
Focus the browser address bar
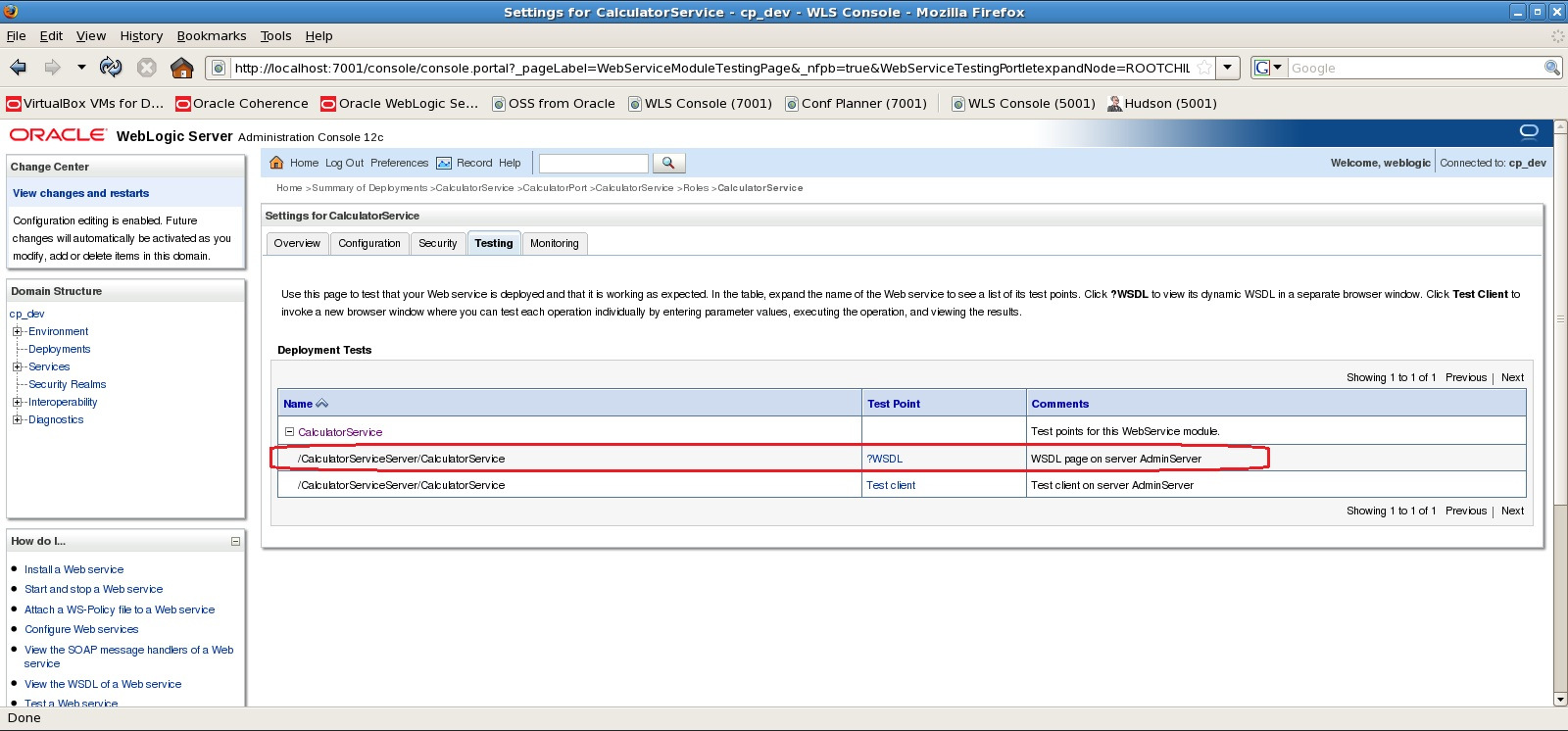pyautogui.click(x=710, y=68)
